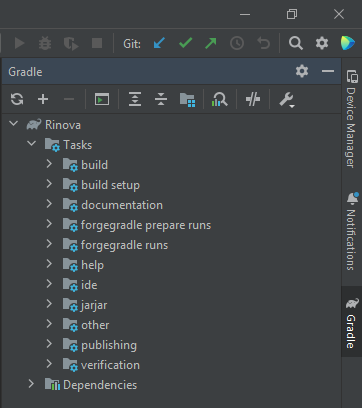362x408 pixels.
Task: Click the colorful plugin logo icon
Action: 348,43
